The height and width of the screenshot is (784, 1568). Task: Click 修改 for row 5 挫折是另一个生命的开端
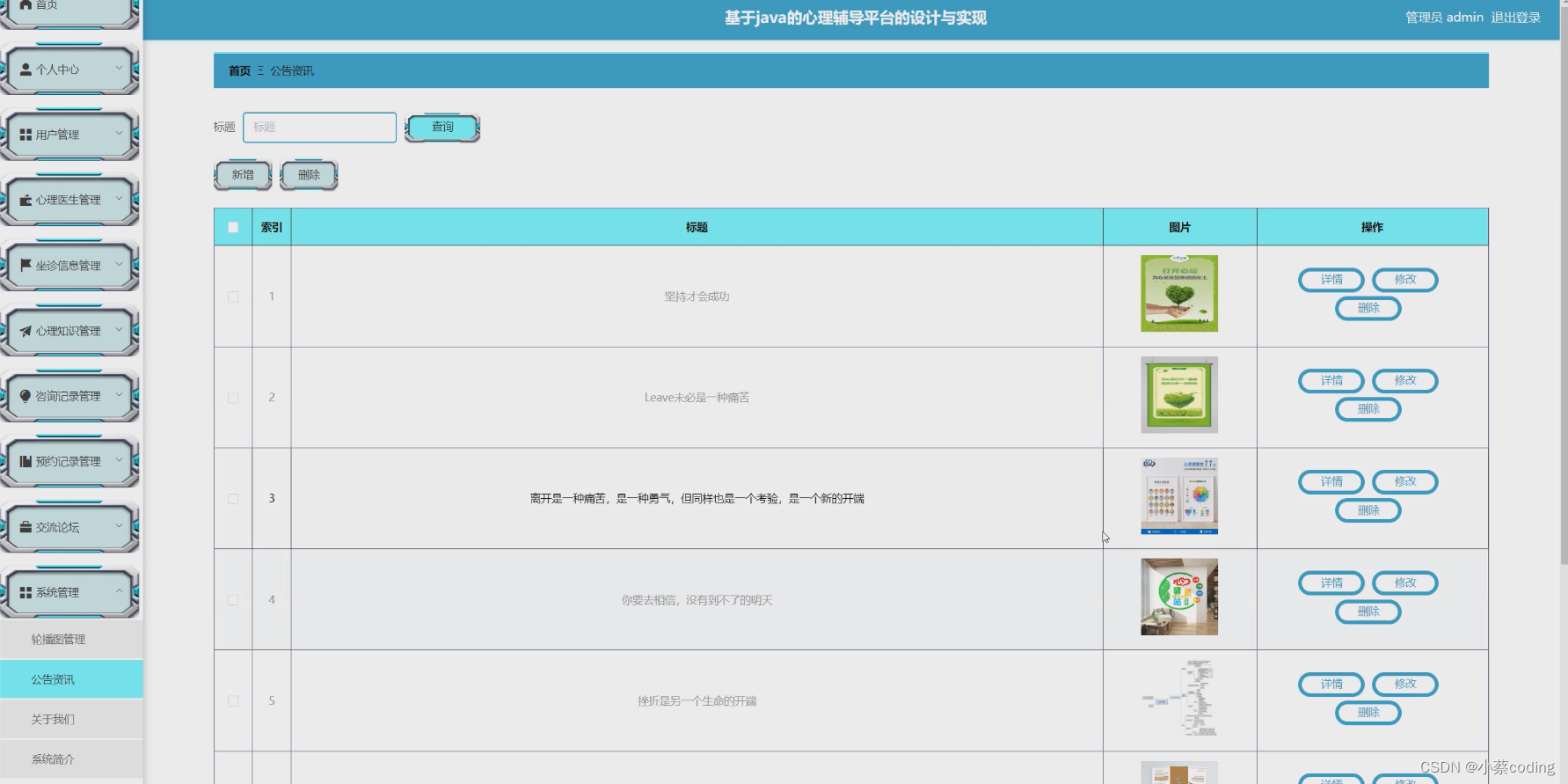1405,685
